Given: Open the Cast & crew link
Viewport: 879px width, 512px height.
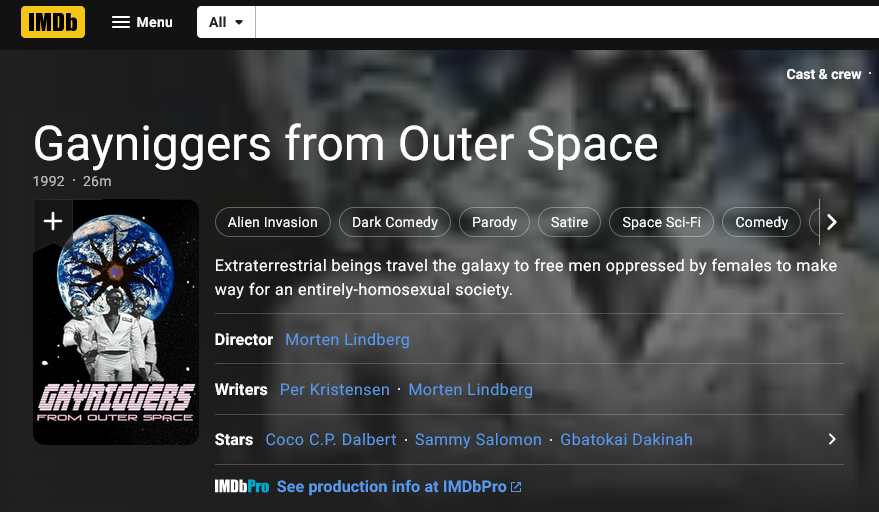Looking at the screenshot, I should pos(824,74).
